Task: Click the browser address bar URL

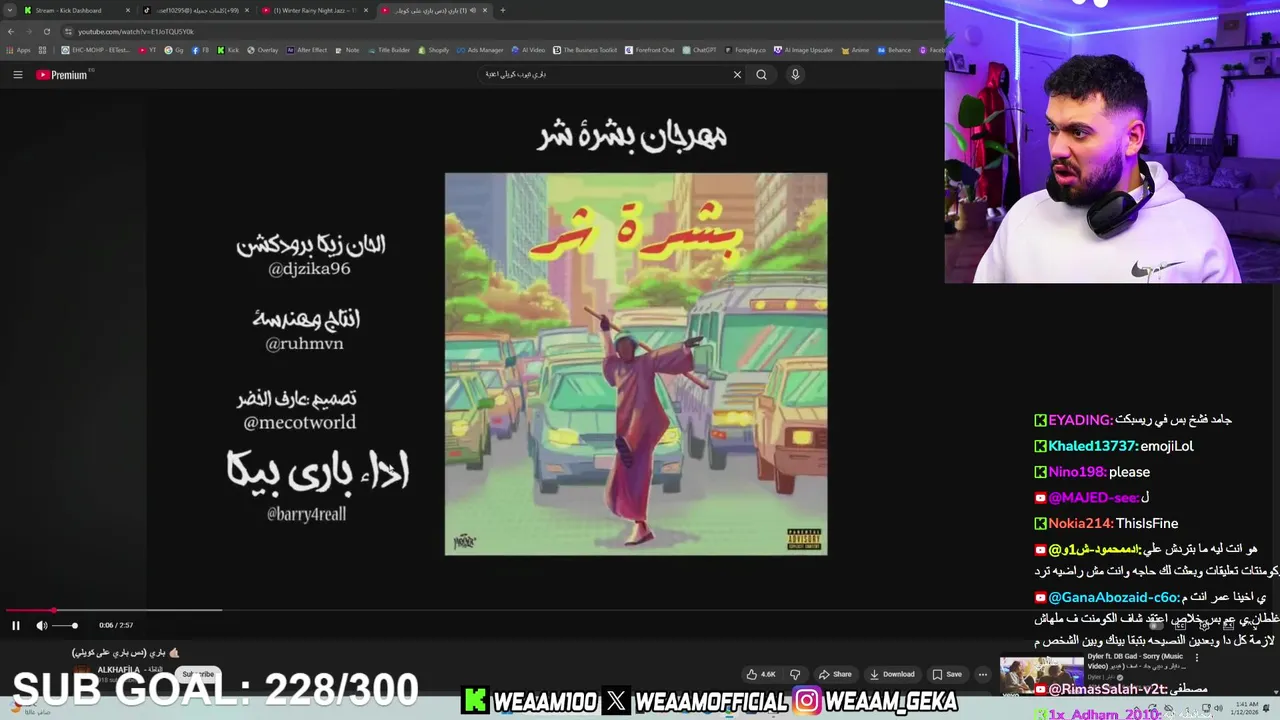Action: (x=136, y=31)
